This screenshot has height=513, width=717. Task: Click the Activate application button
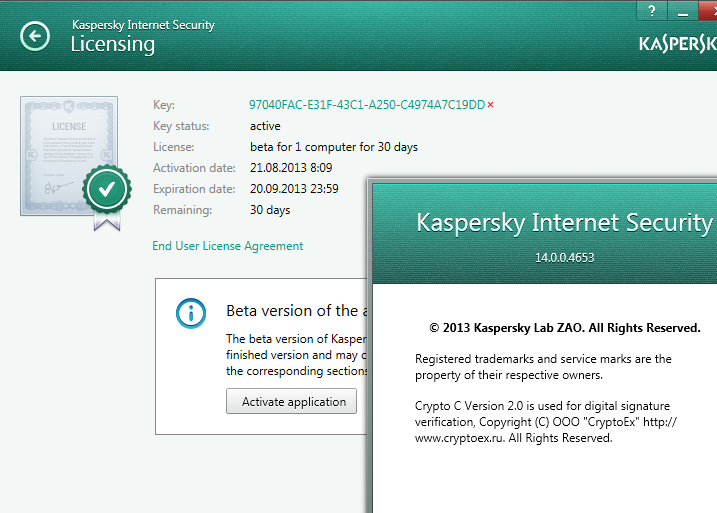pos(291,401)
